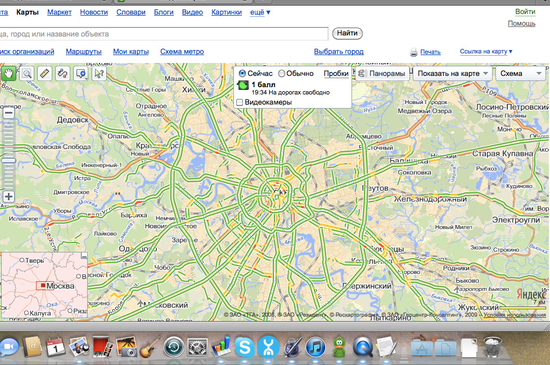This screenshot has width=550, height=365.
Task: Open the Словари tab
Action: [131, 13]
